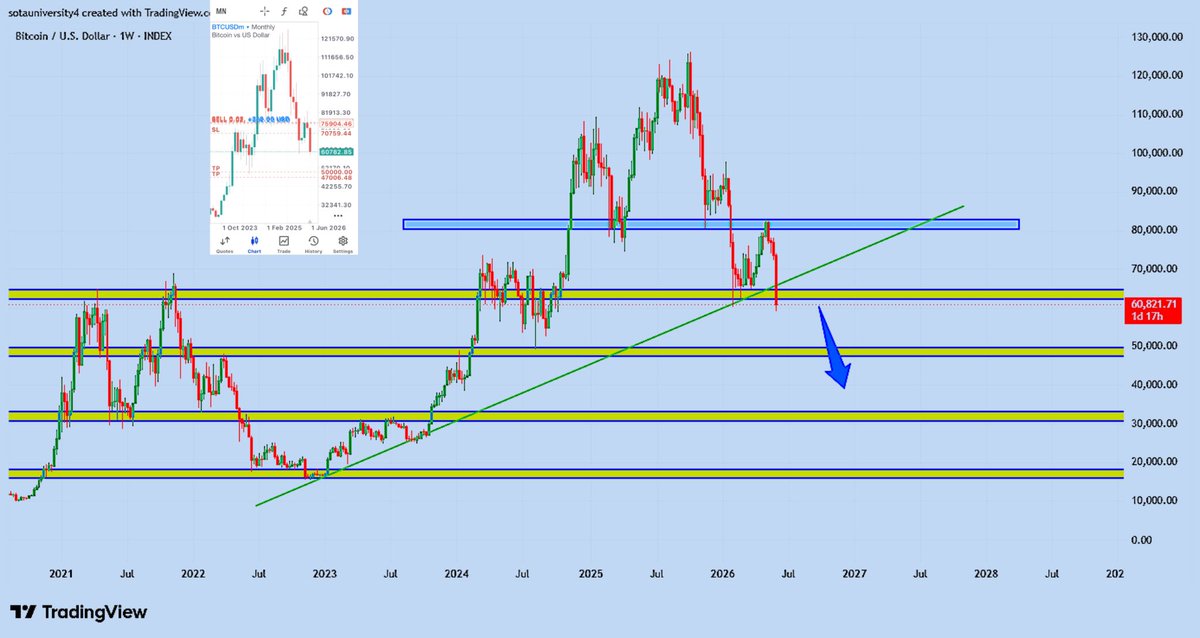Activate the crosshair tool in inset chart

[x=265, y=11]
